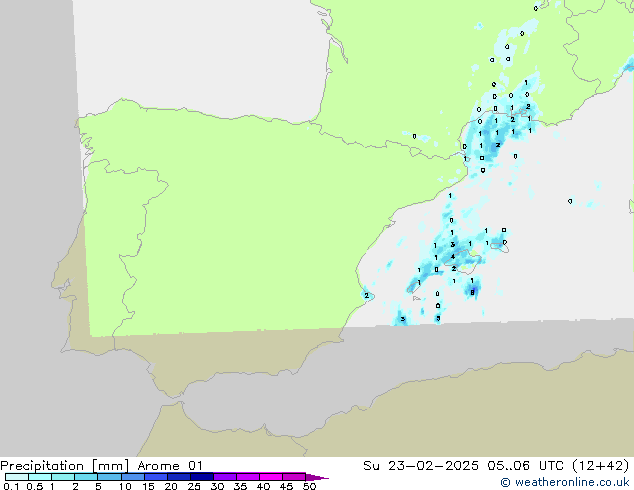Select the 0.5 mm legend color swatch
The width and height of the screenshot is (634, 490).
(x=40, y=477)
